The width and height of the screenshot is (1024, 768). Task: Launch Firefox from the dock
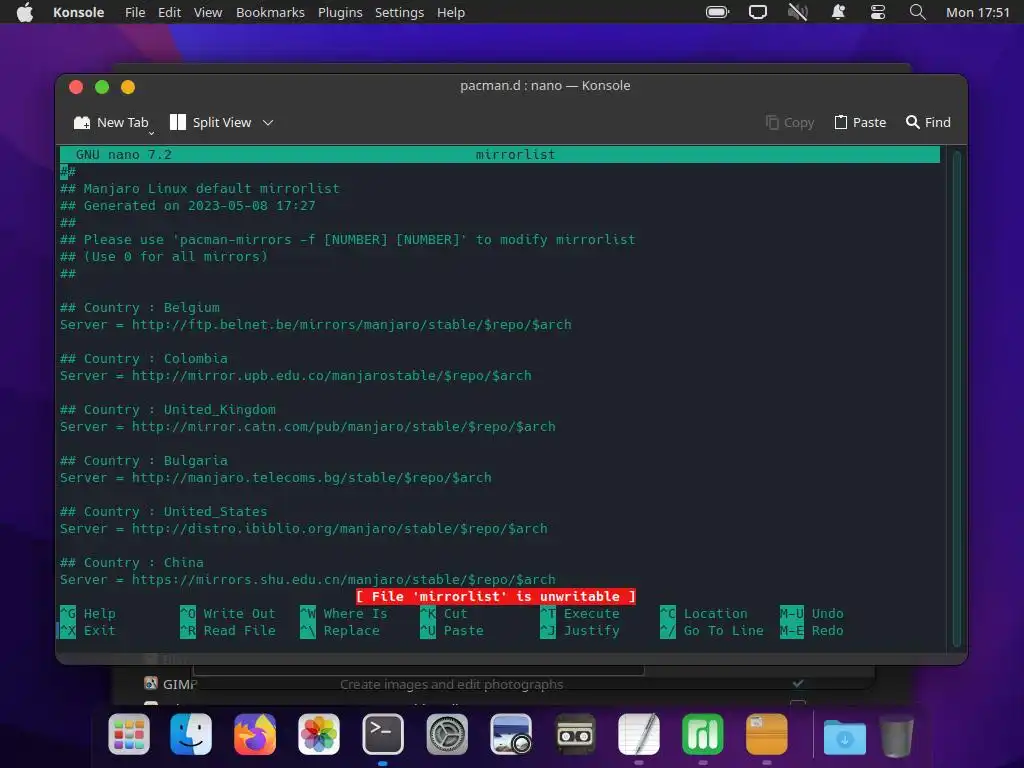click(x=255, y=734)
